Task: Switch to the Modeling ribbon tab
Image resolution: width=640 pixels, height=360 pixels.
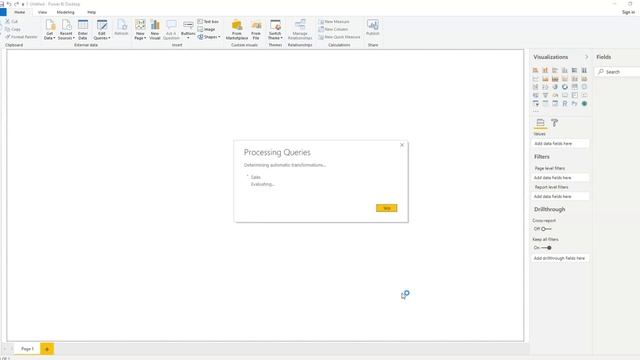Action: [x=66, y=12]
